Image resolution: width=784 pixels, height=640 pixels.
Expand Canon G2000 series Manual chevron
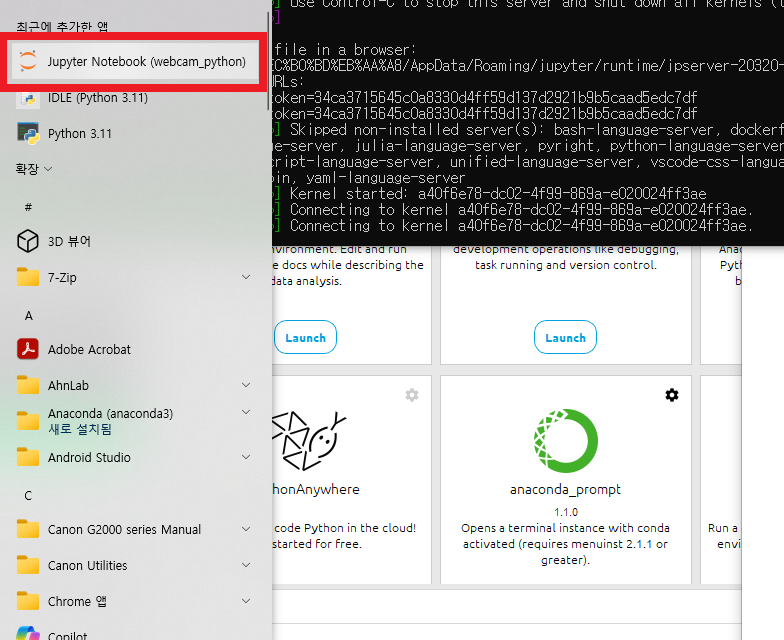[246, 529]
